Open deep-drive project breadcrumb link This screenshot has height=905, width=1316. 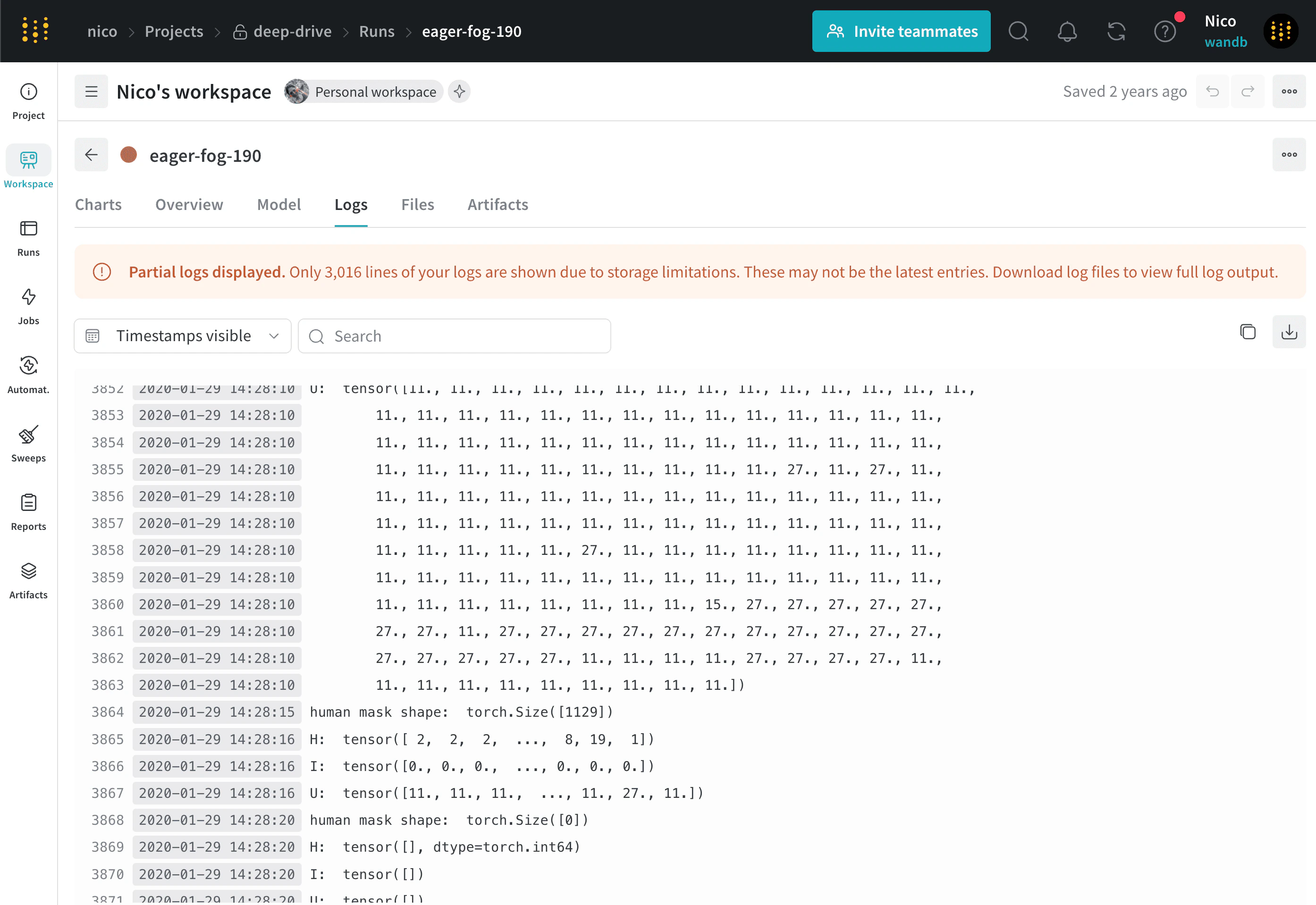click(x=292, y=32)
